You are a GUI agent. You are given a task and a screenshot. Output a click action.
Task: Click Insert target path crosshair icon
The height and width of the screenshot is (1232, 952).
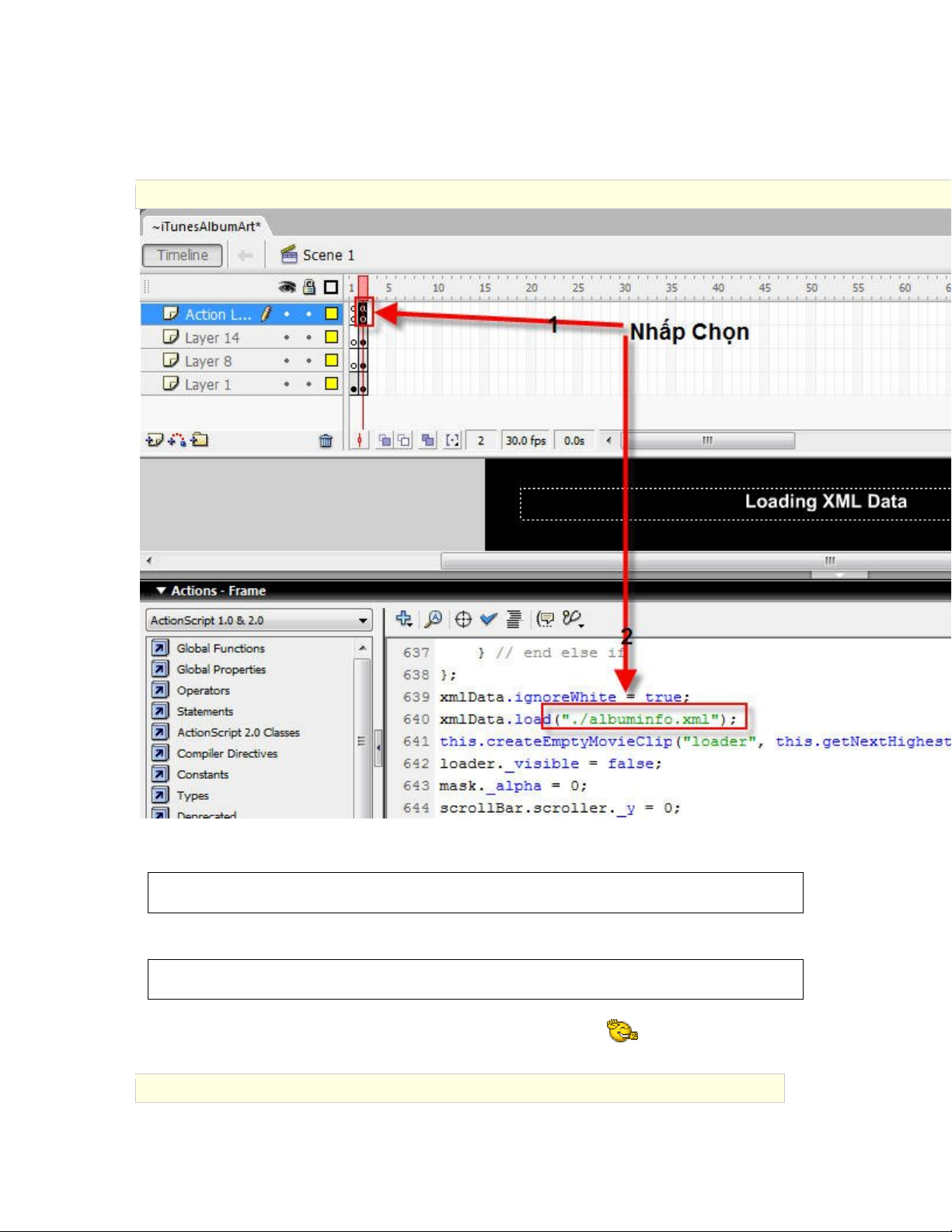click(x=463, y=619)
